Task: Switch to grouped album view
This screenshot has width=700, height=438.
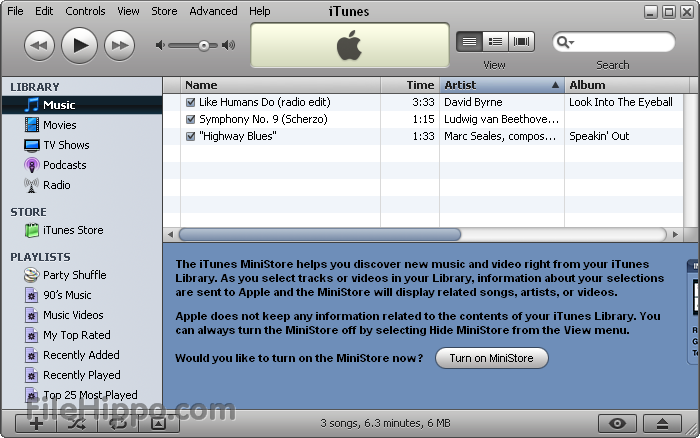Action: click(495, 42)
